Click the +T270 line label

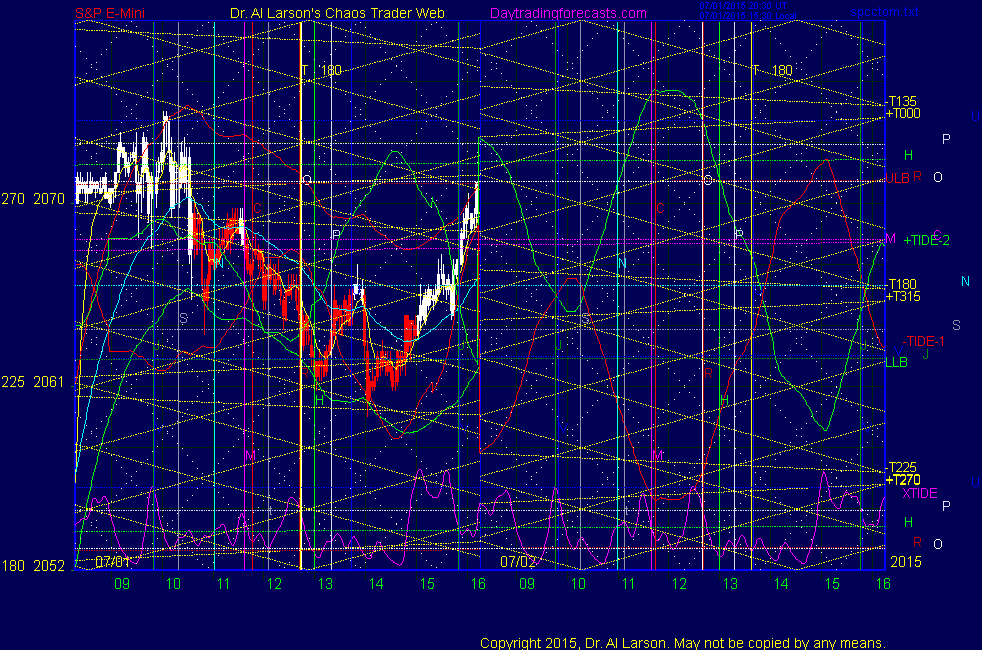(903, 480)
